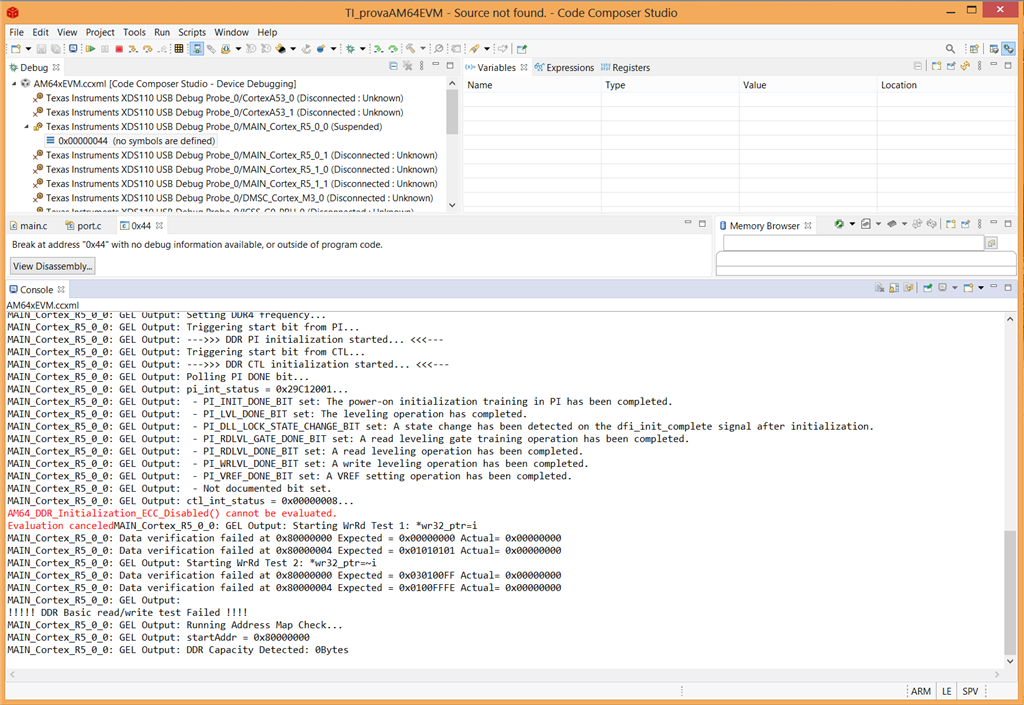Screen dimensions: 1024x705
Task: Click the Go button beside memory address field
Action: (x=991, y=242)
